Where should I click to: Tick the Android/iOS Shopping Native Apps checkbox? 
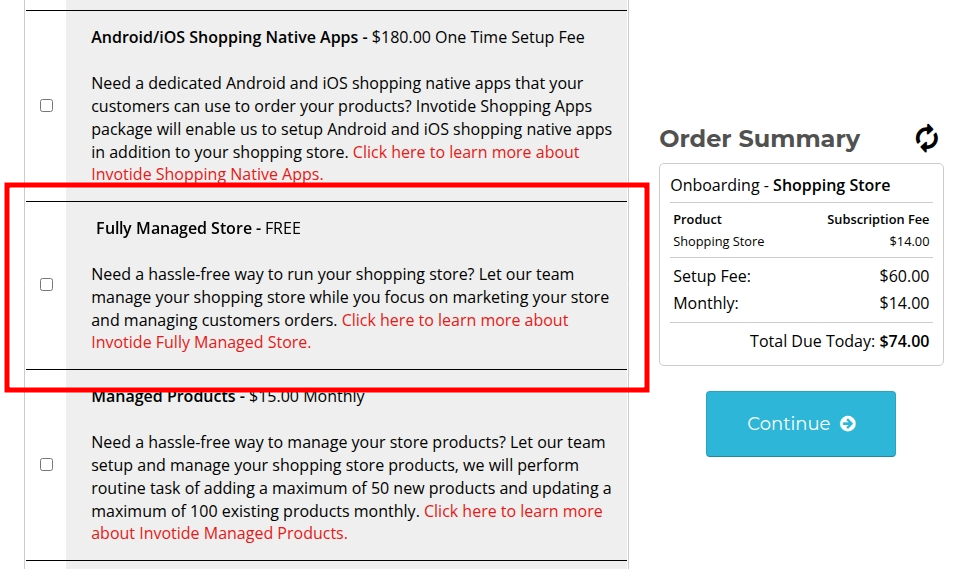coord(47,105)
